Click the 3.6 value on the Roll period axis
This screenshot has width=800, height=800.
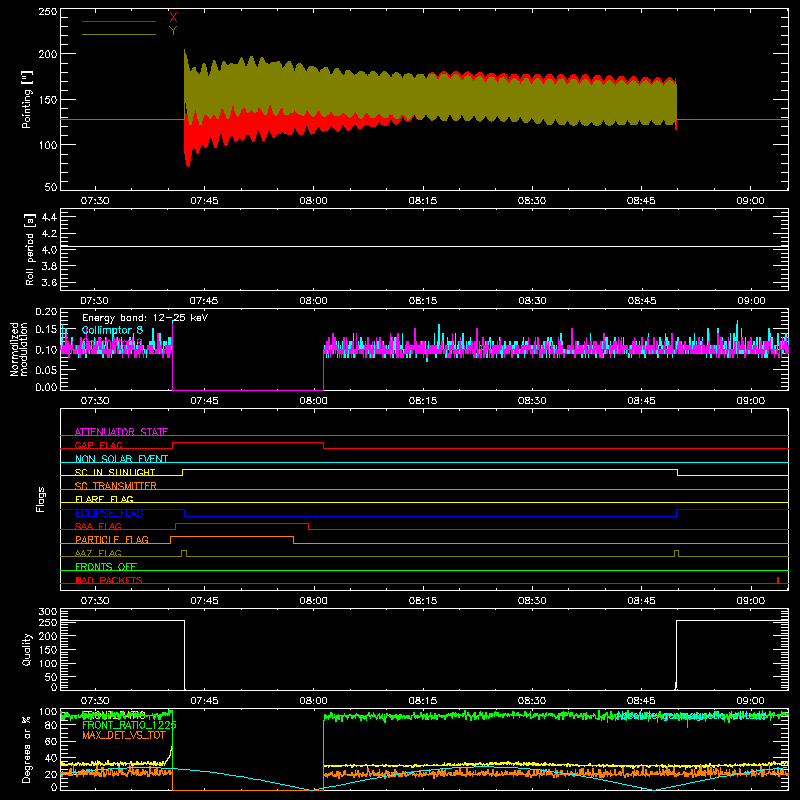click(x=49, y=282)
